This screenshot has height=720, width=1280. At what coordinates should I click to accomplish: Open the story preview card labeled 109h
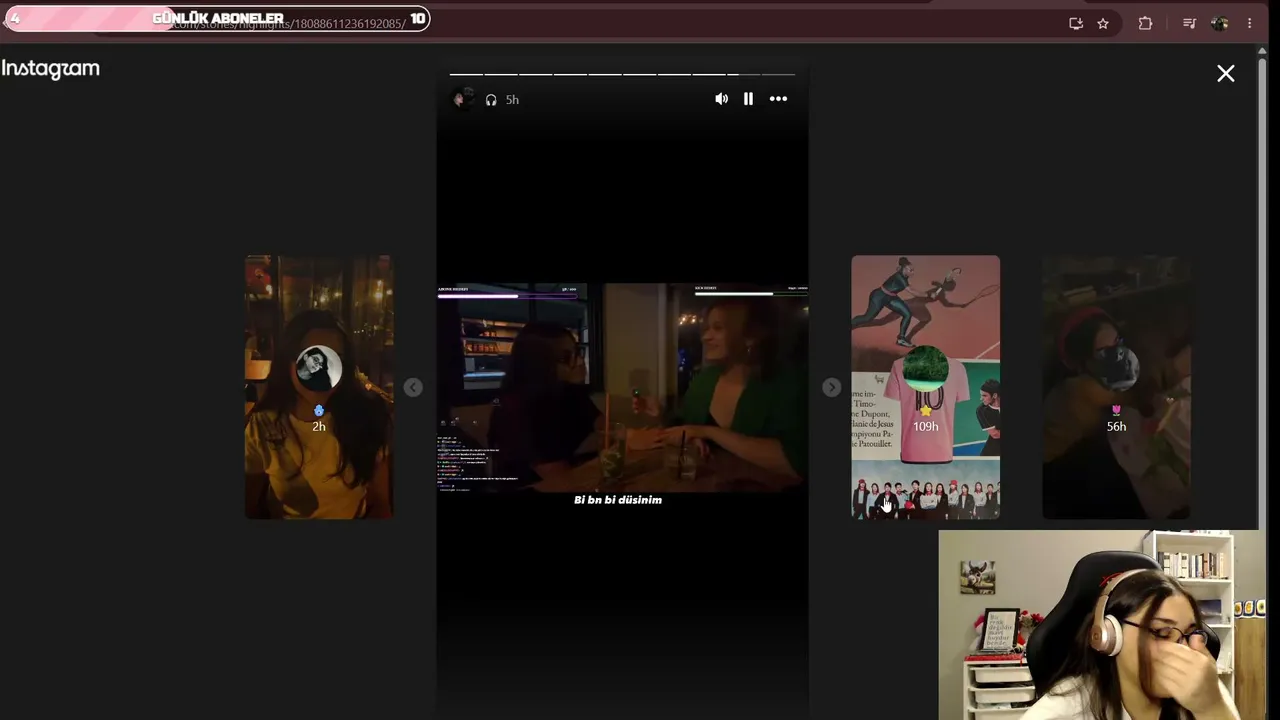tap(925, 387)
